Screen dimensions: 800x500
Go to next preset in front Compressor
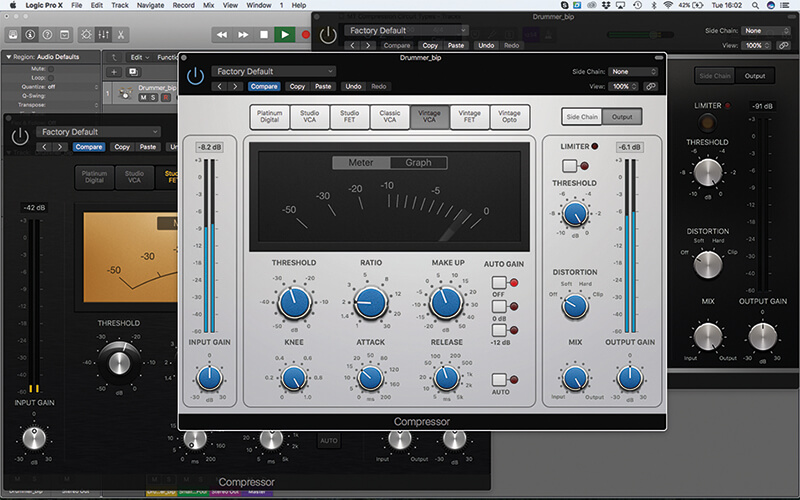(235, 86)
